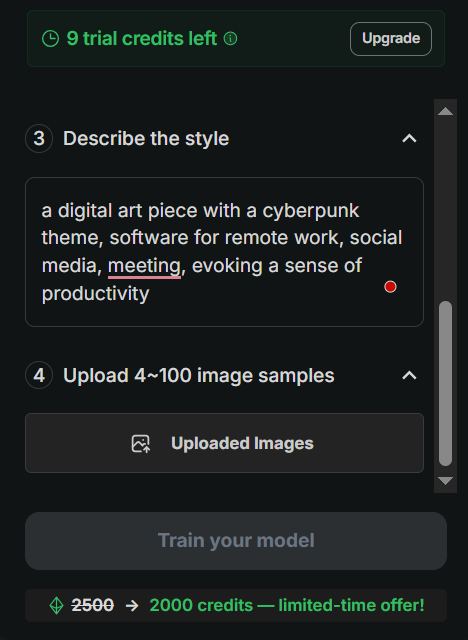The height and width of the screenshot is (640, 468).
Task: Click inside the style description text area
Action: click(224, 252)
